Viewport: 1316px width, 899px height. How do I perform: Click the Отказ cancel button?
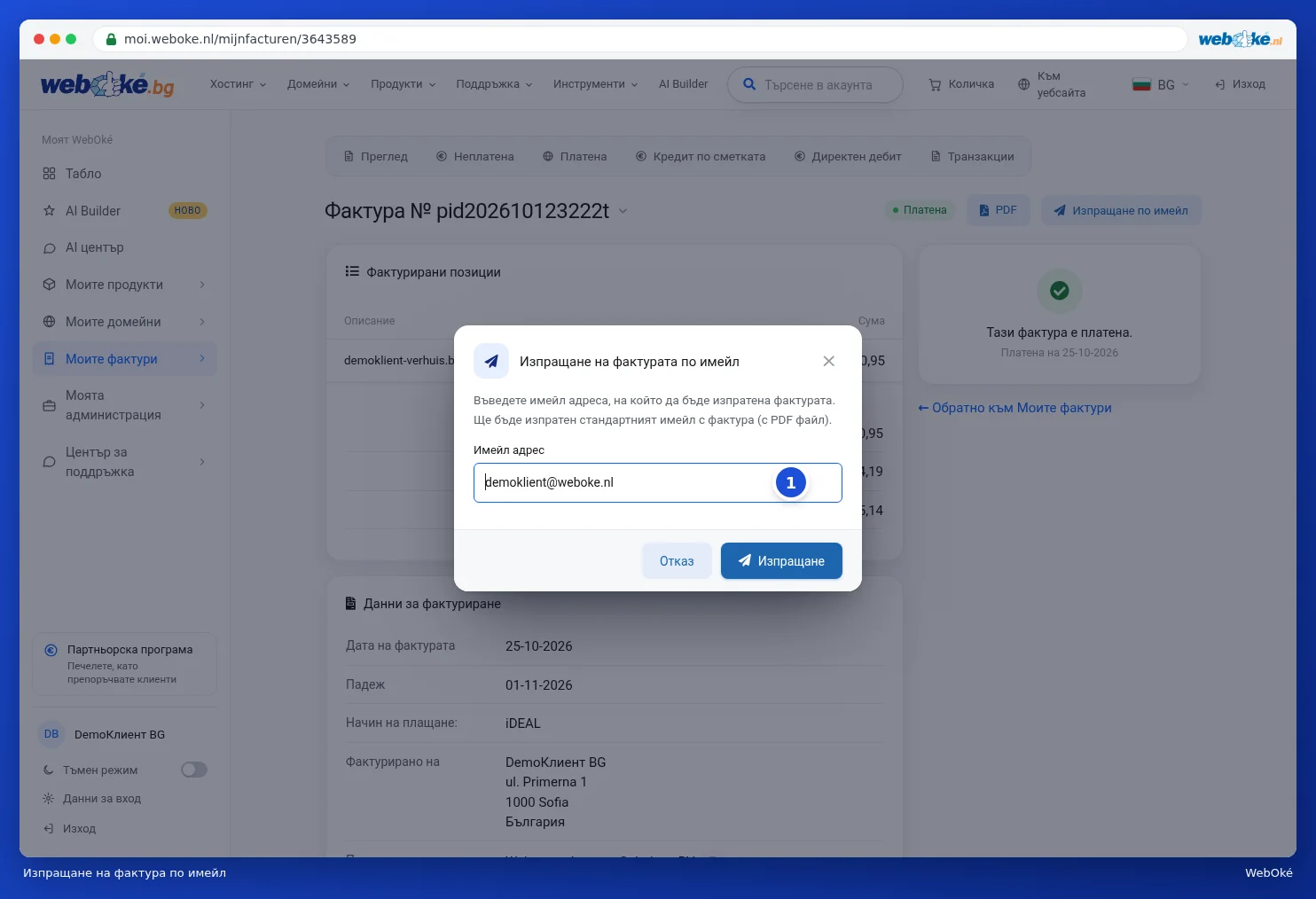[677, 561]
